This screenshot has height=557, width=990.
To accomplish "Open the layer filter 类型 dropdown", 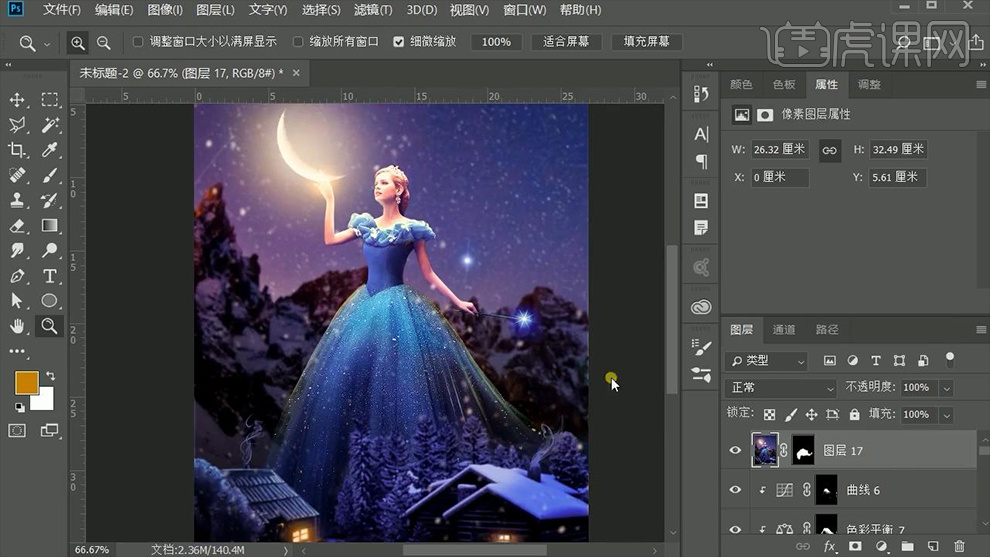I will (x=768, y=361).
